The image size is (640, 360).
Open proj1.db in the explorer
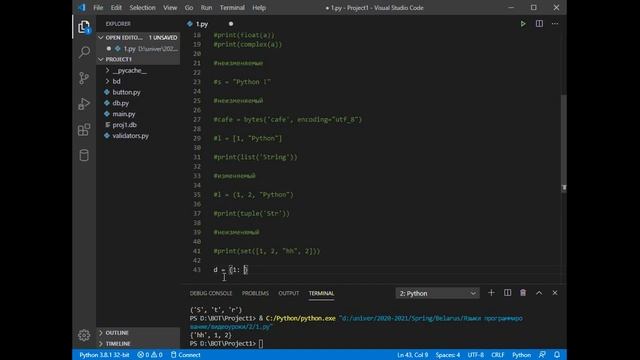coord(124,125)
